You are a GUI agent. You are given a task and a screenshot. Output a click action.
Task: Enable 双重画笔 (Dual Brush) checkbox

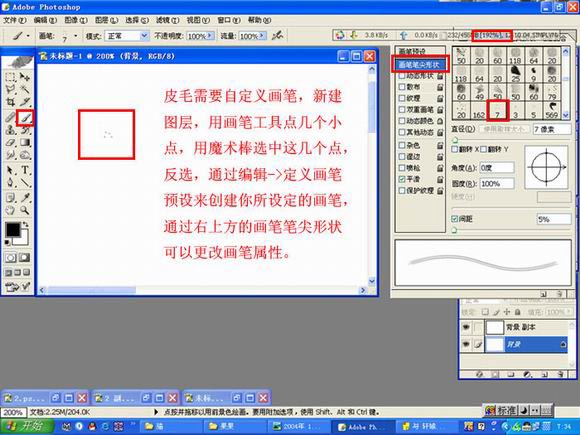(402, 109)
